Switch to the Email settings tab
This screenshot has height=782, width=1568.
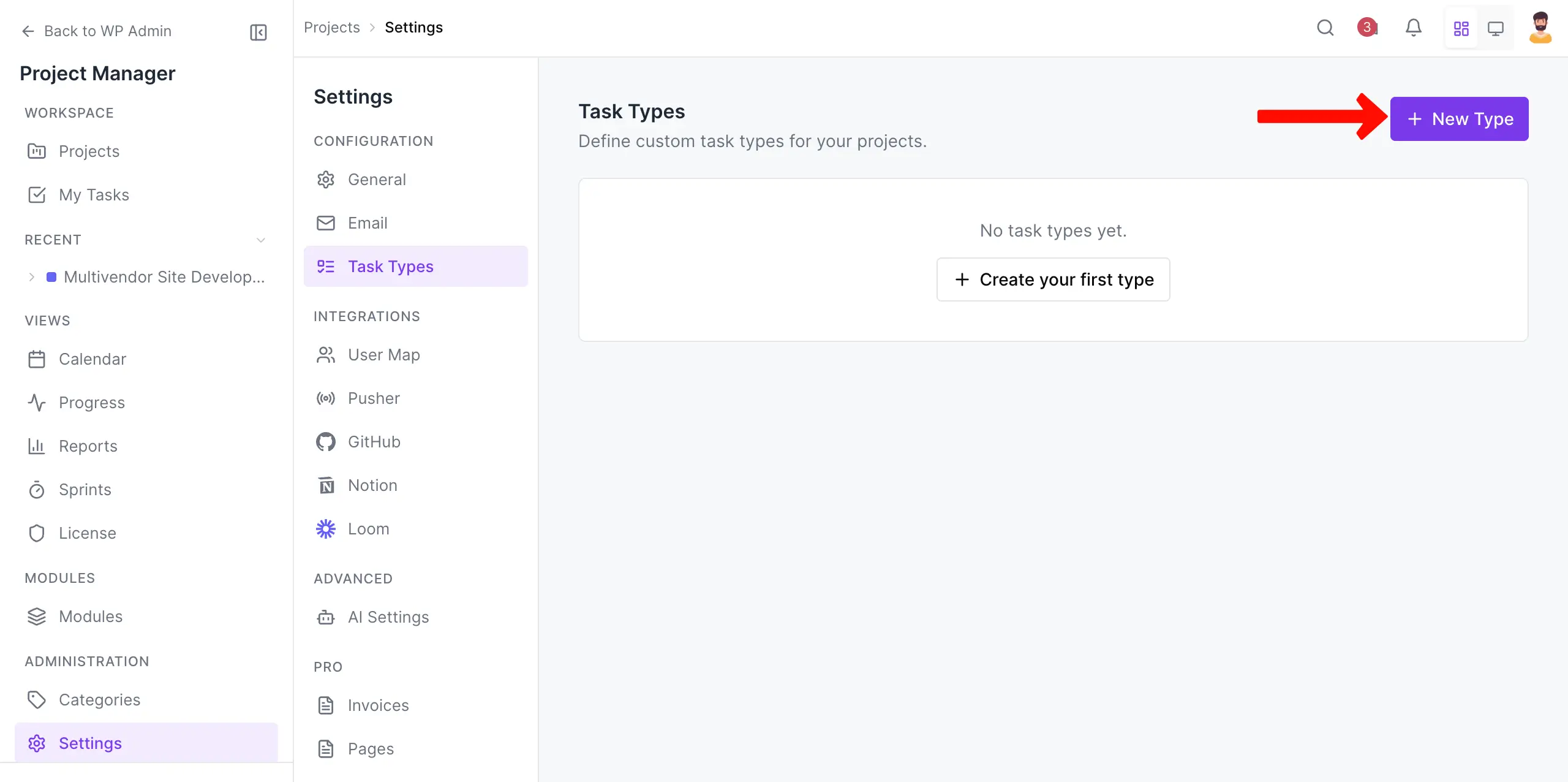coord(367,223)
